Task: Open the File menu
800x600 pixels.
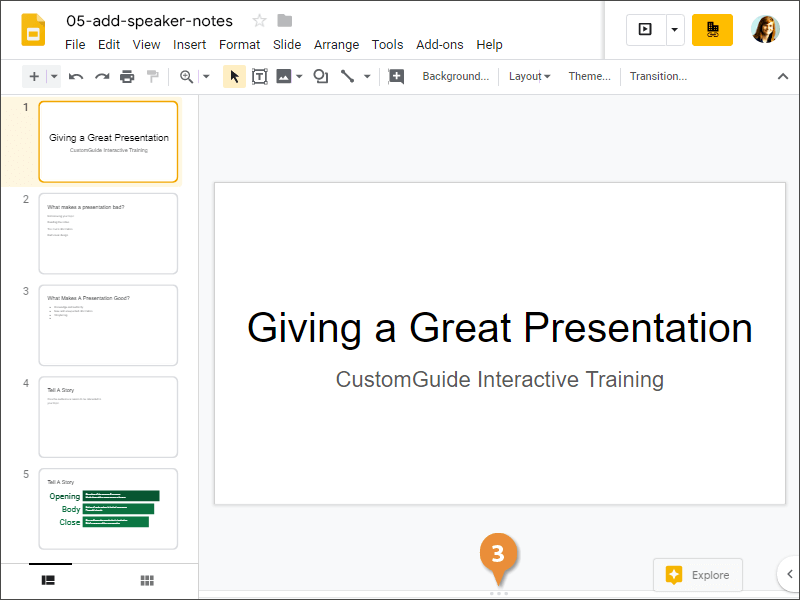Action: click(75, 45)
